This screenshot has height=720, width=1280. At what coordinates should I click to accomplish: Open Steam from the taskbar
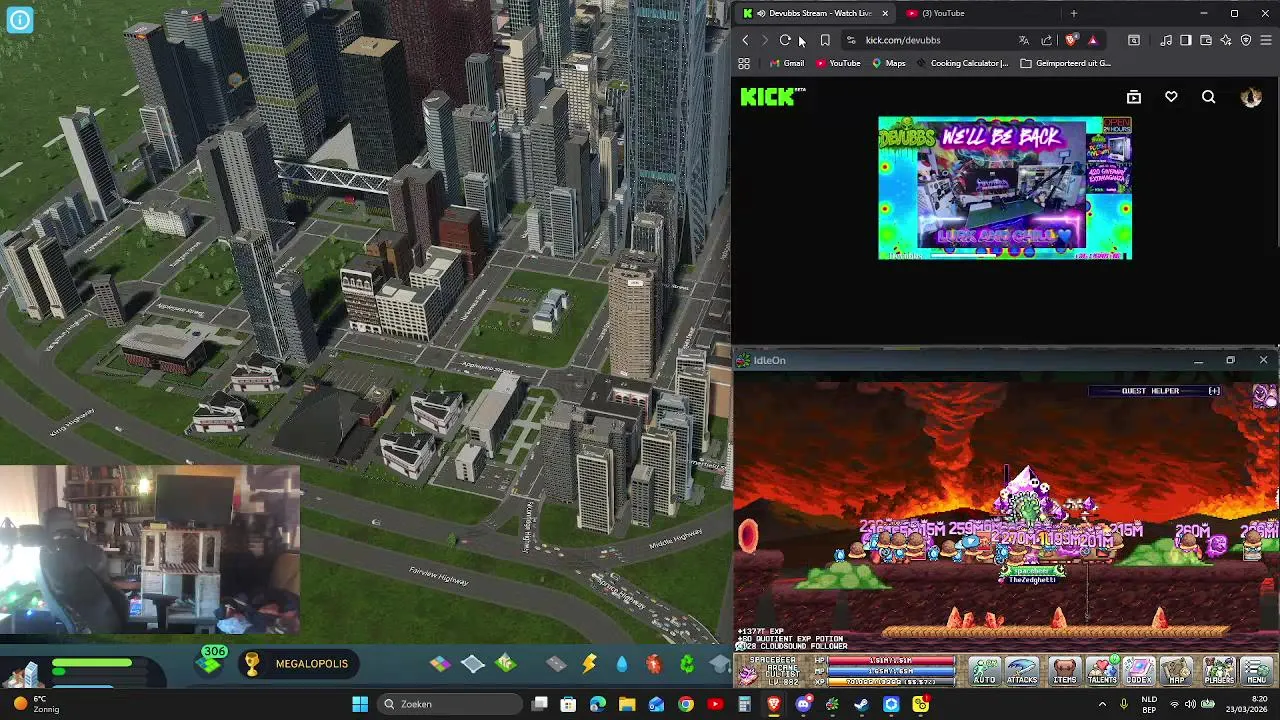[861, 704]
